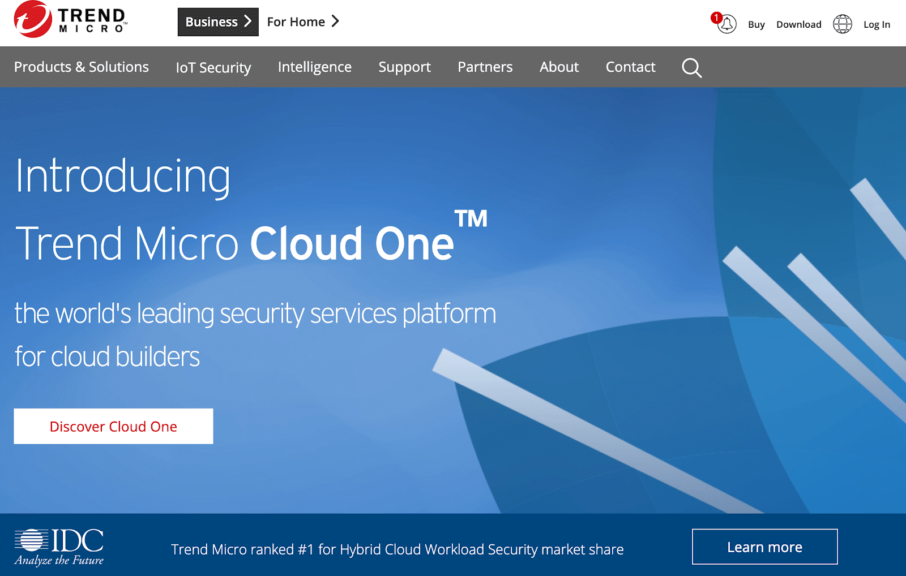Open the Intelligence navigation item

click(x=314, y=67)
